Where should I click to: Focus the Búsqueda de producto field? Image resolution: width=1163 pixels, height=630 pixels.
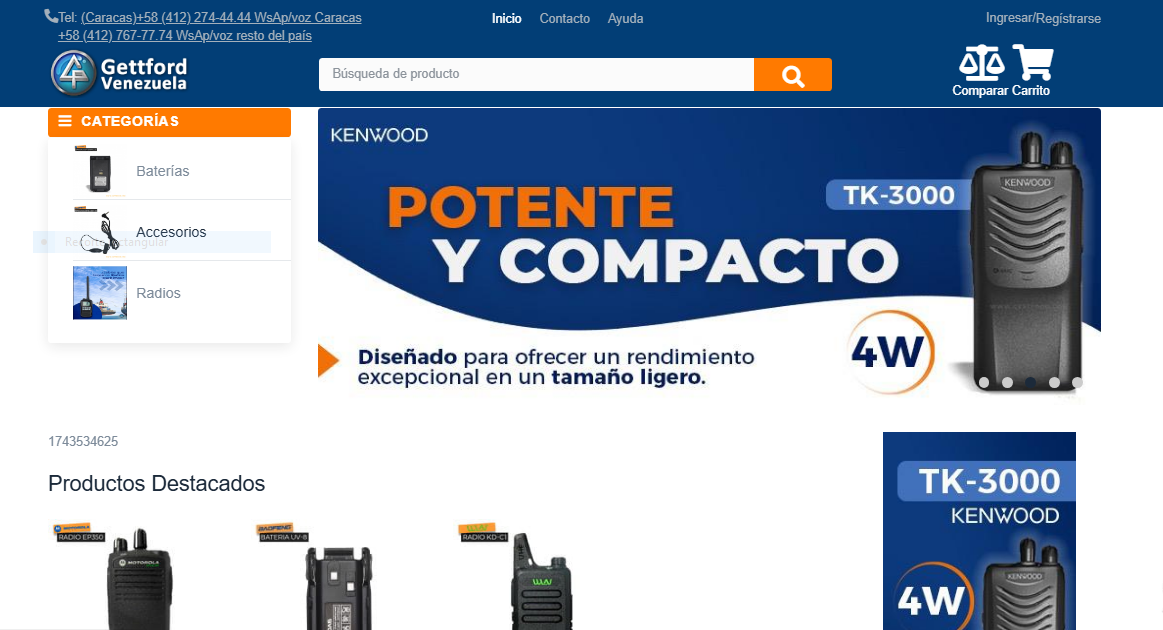(536, 74)
